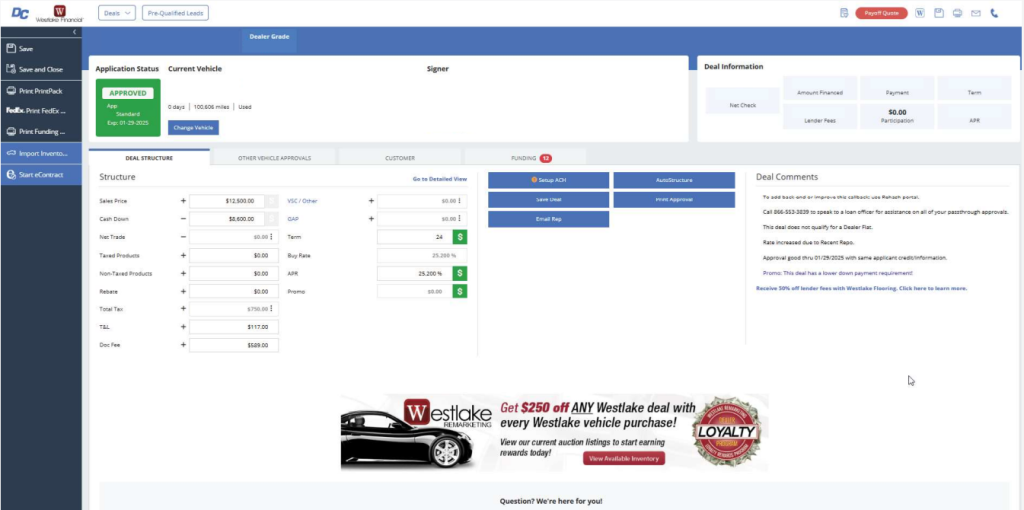Viewport: 1024px width, 510px height.
Task: Click the envelope email icon in the top toolbar
Action: pos(976,13)
